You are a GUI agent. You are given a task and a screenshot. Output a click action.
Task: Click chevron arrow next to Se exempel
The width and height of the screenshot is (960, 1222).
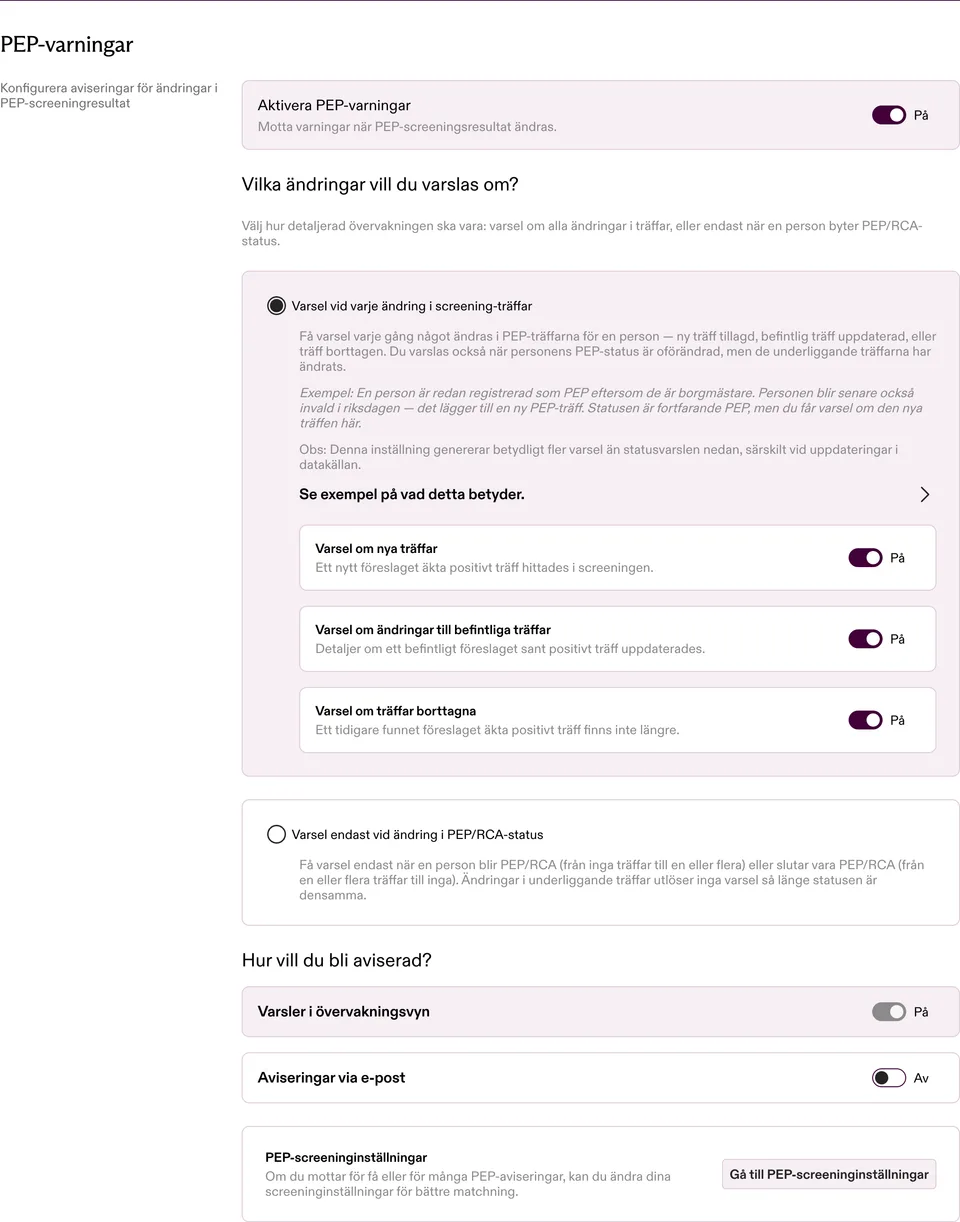(925, 494)
